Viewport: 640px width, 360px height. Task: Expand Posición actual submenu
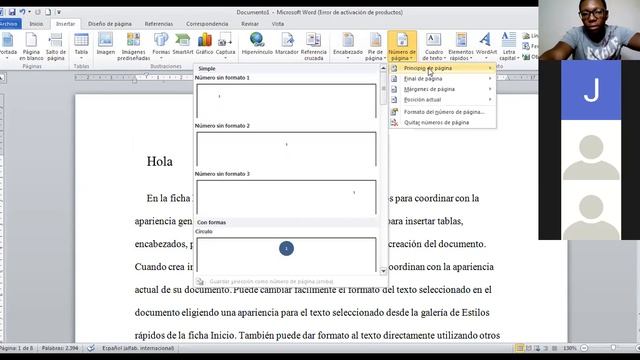click(442, 100)
